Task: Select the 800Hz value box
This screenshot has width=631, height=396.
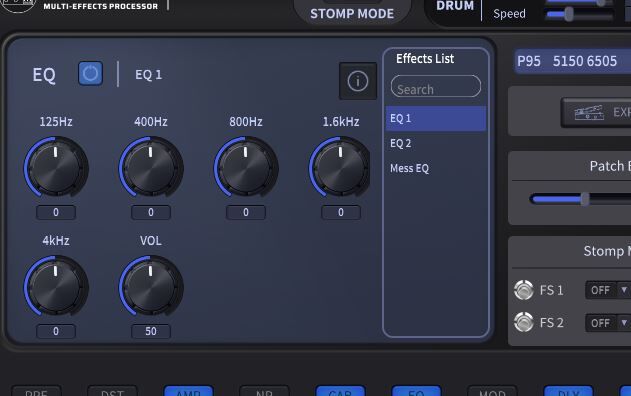Action: 246,212
